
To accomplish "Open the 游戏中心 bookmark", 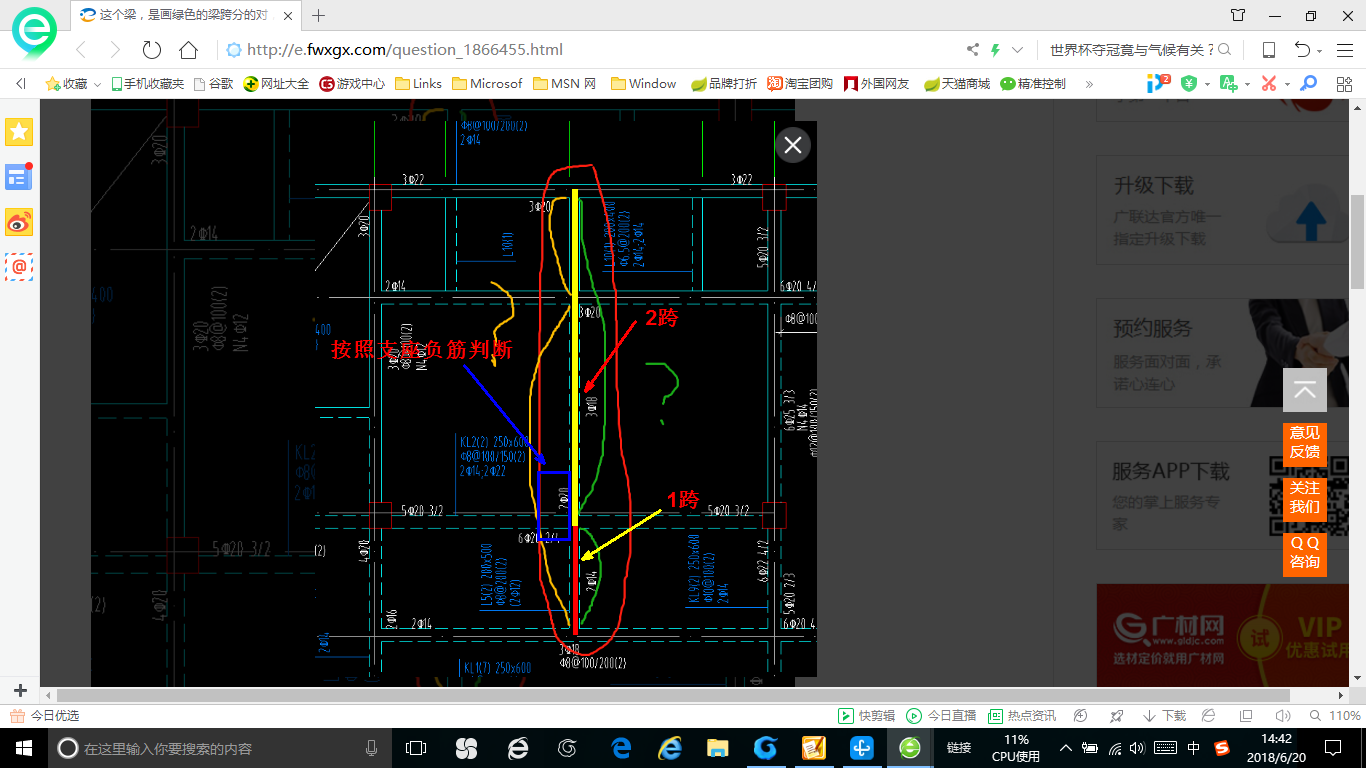I will (352, 84).
